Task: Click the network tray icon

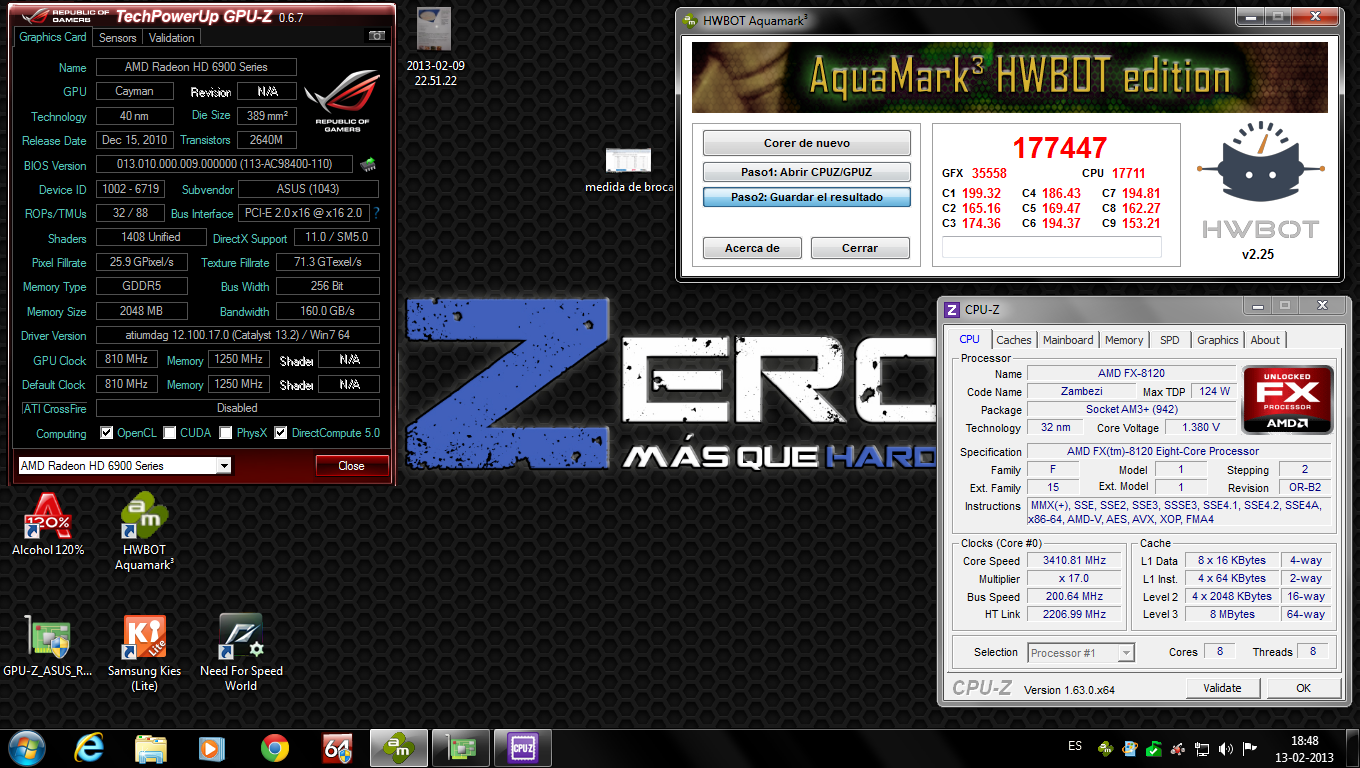Action: (x=1202, y=747)
